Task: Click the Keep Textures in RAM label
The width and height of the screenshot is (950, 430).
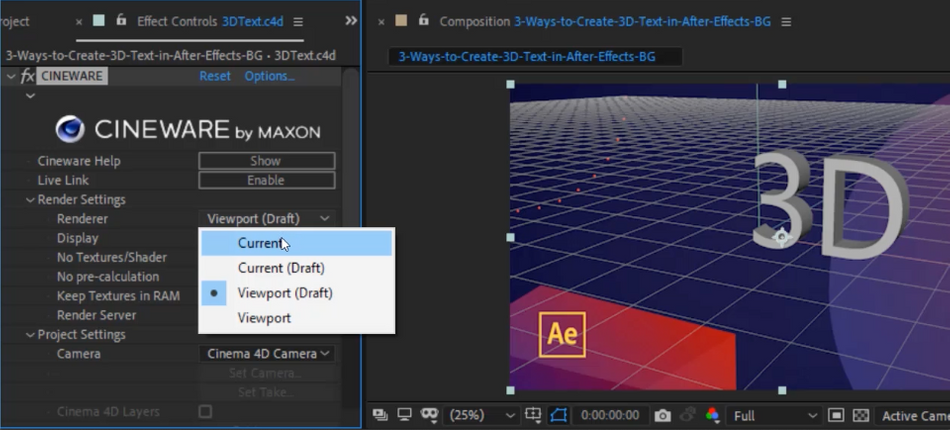Action: click(118, 296)
